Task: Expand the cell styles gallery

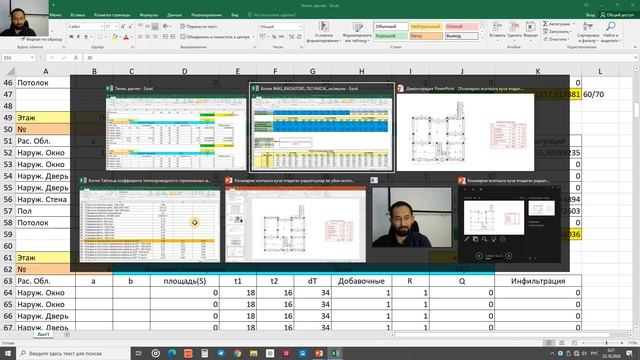Action: pyautogui.click(x=482, y=38)
